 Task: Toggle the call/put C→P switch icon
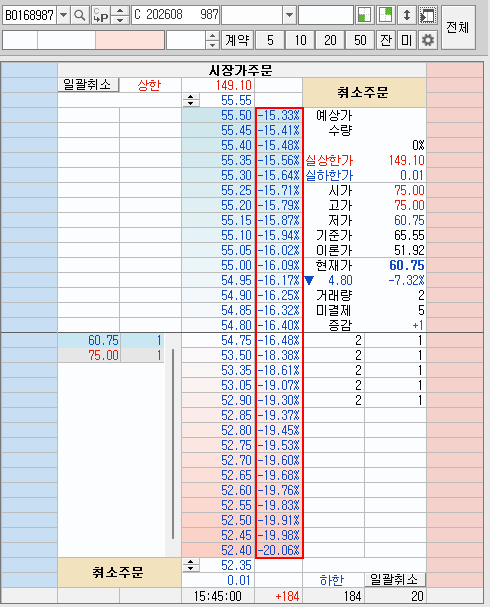point(101,15)
